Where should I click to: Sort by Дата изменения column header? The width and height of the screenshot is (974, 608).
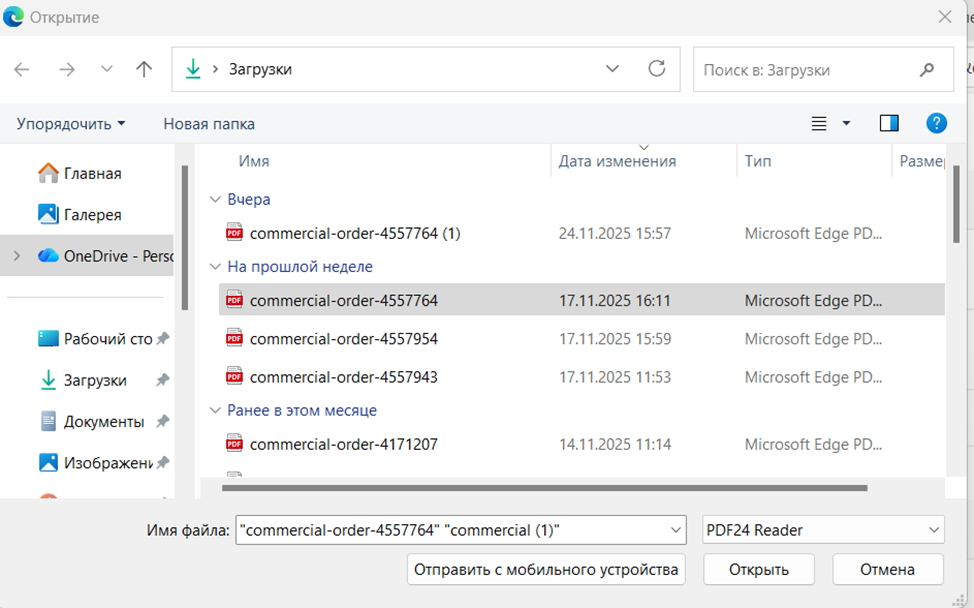point(617,161)
